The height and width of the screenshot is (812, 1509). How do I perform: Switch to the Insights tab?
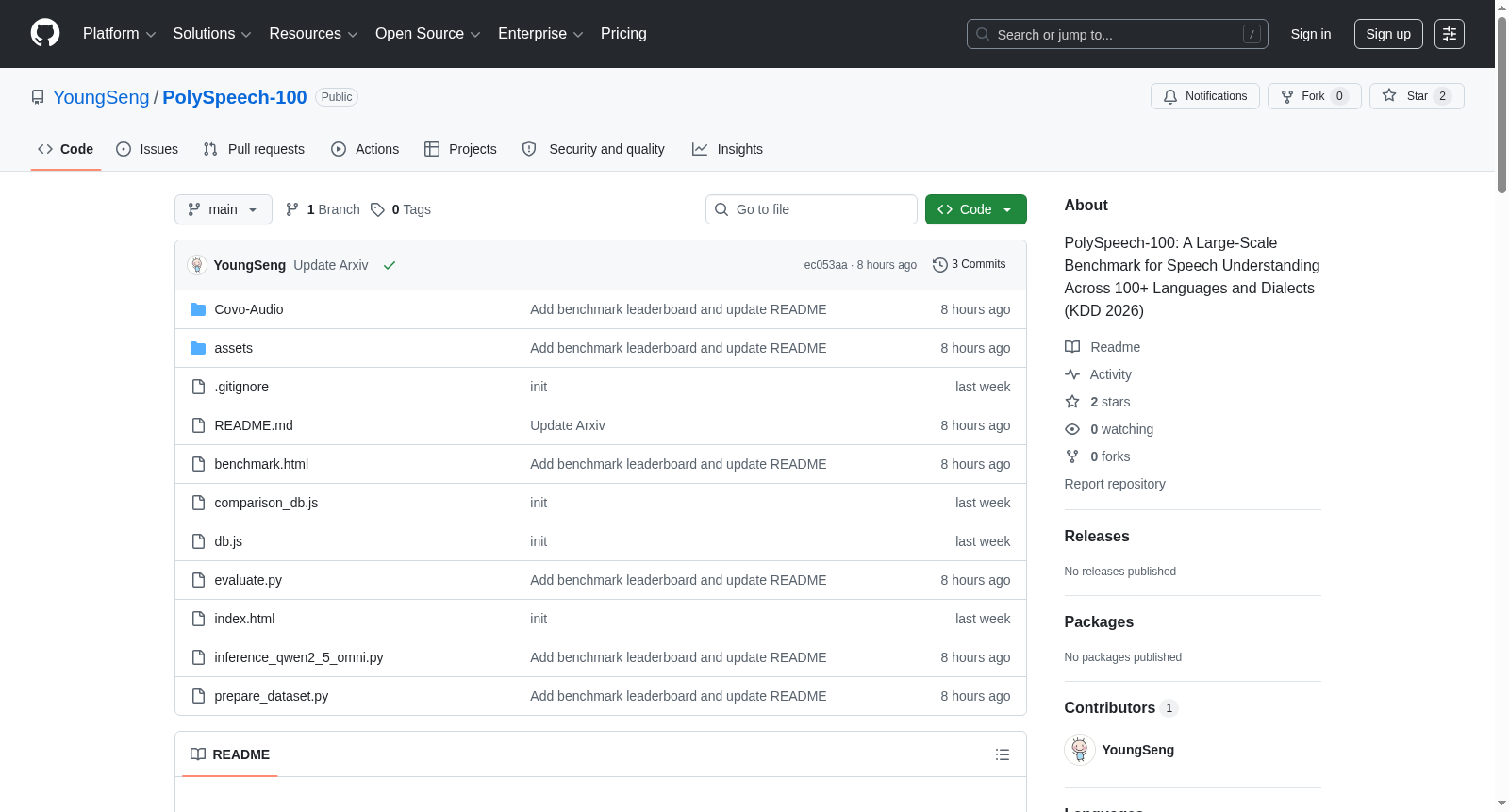tap(727, 149)
